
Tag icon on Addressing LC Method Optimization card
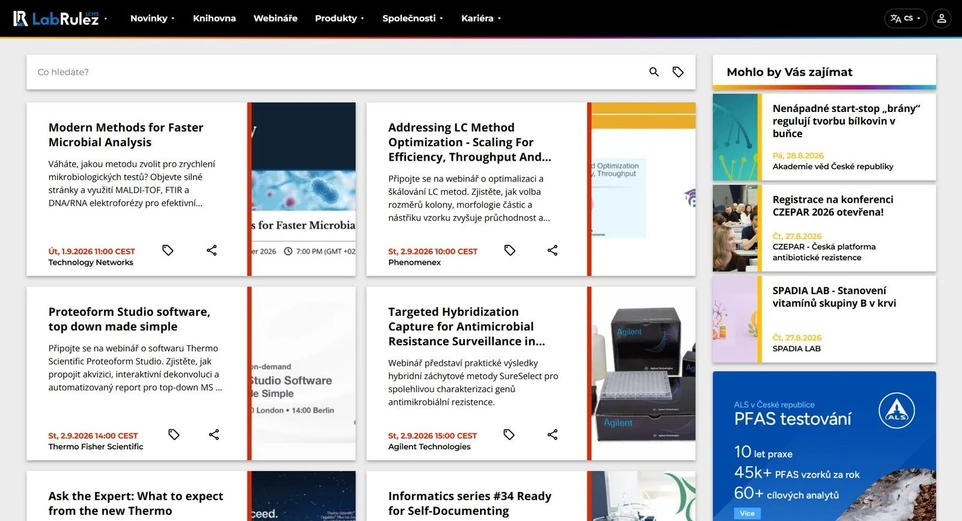click(509, 250)
